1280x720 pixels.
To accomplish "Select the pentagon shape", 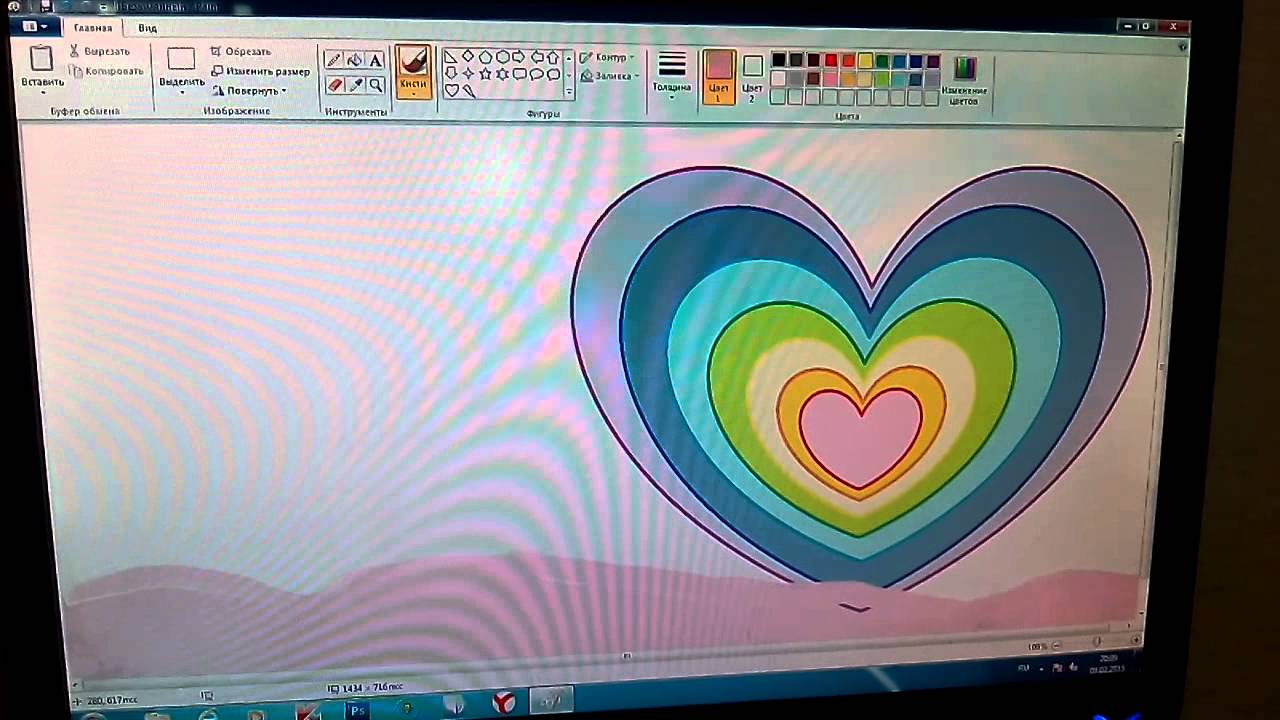I will 486,57.
